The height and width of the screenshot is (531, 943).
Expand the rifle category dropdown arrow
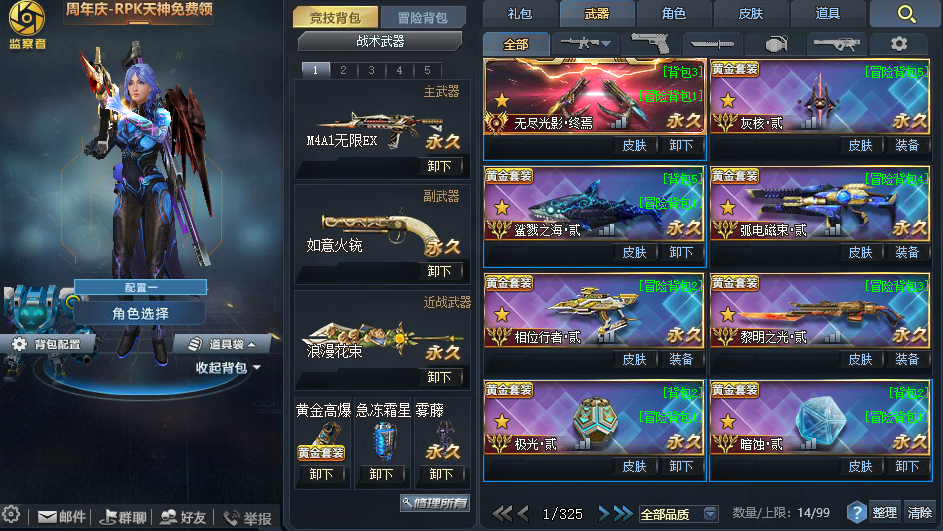606,43
